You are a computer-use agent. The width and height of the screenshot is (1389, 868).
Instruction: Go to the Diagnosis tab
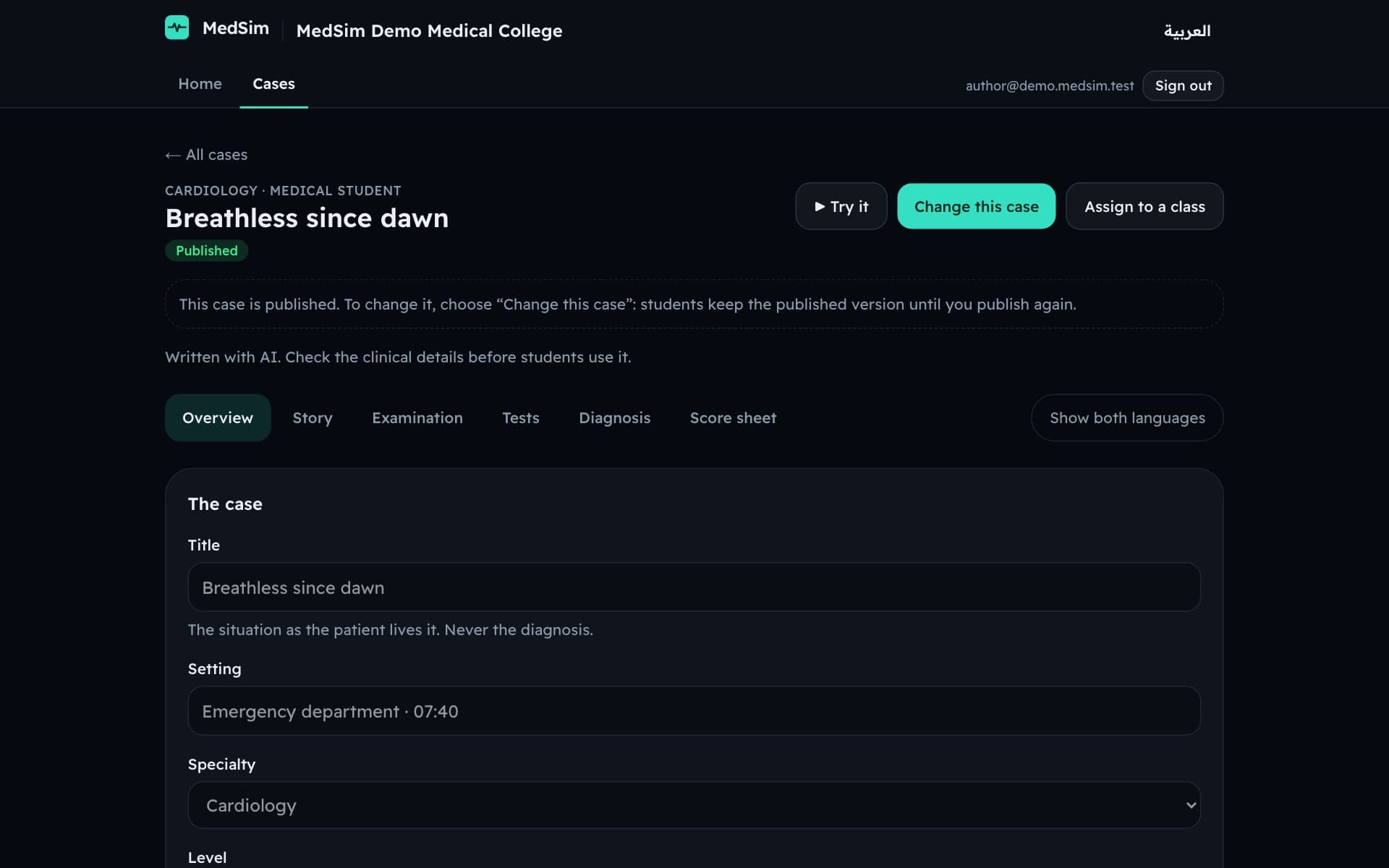pos(614,418)
